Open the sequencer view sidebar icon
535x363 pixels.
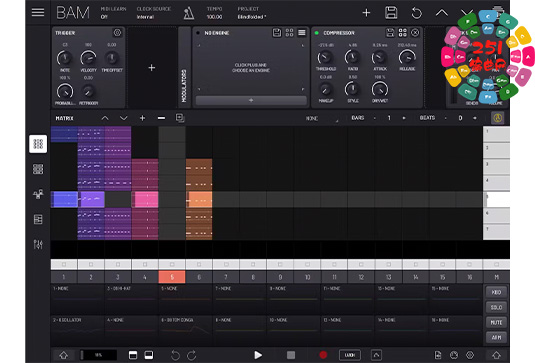point(38,219)
